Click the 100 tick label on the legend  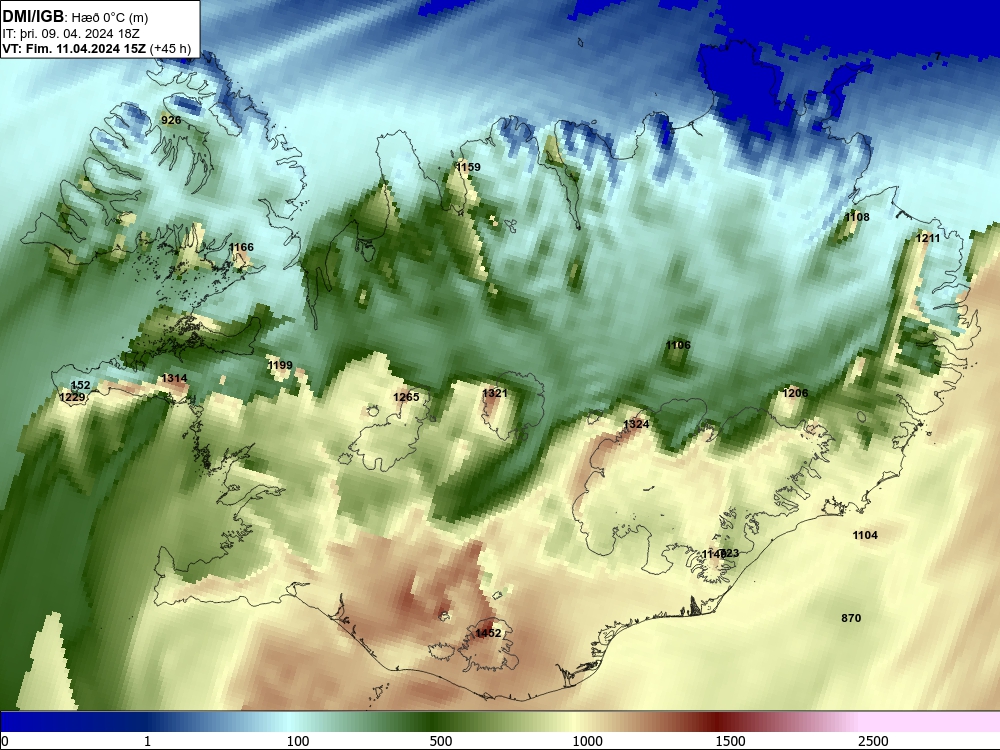(298, 741)
